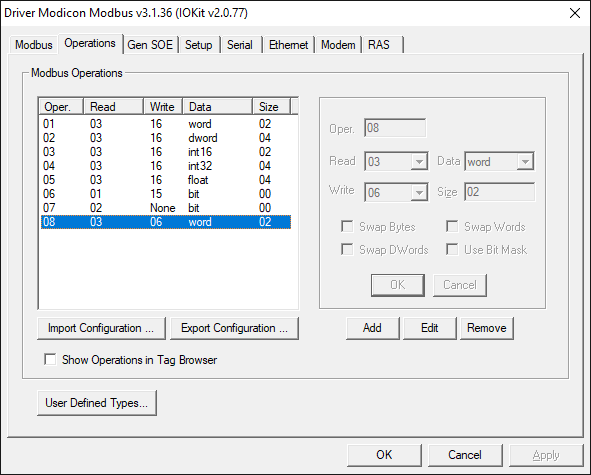
Task: Click OK in the operation editor panel
Action: (398, 285)
